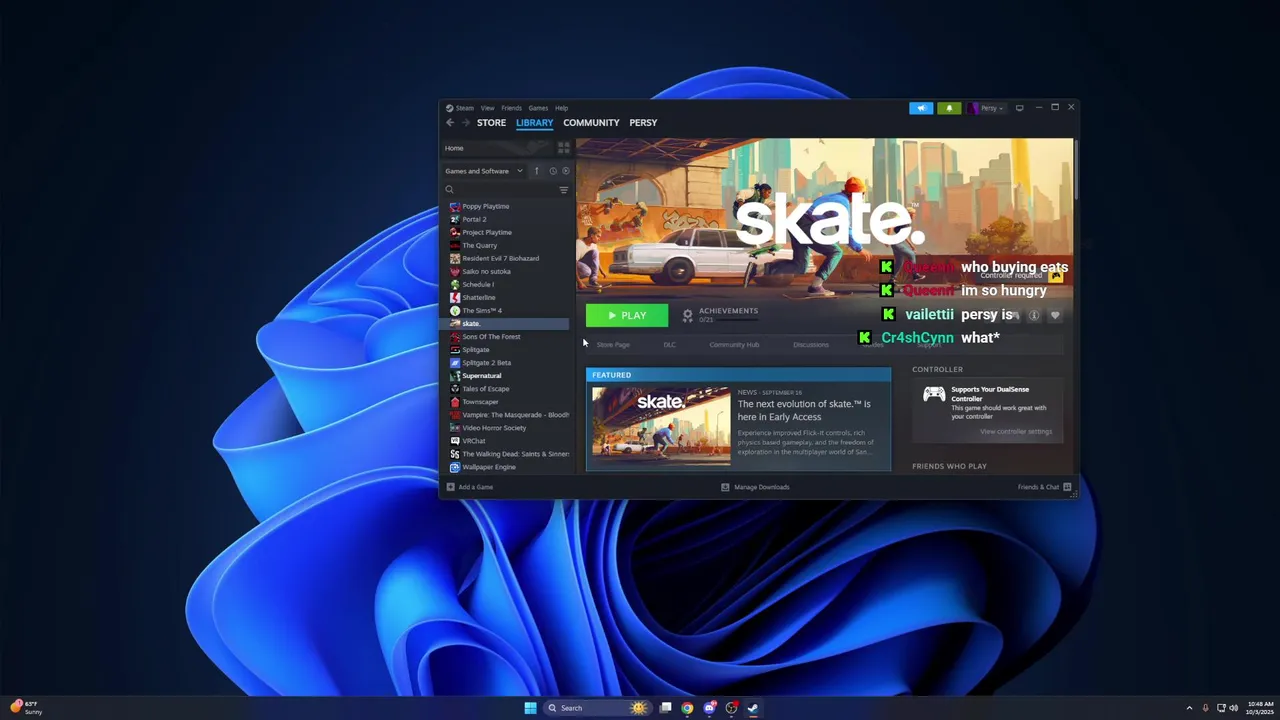The height and width of the screenshot is (720, 1280).
Task: Open the View menu
Action: [x=487, y=108]
